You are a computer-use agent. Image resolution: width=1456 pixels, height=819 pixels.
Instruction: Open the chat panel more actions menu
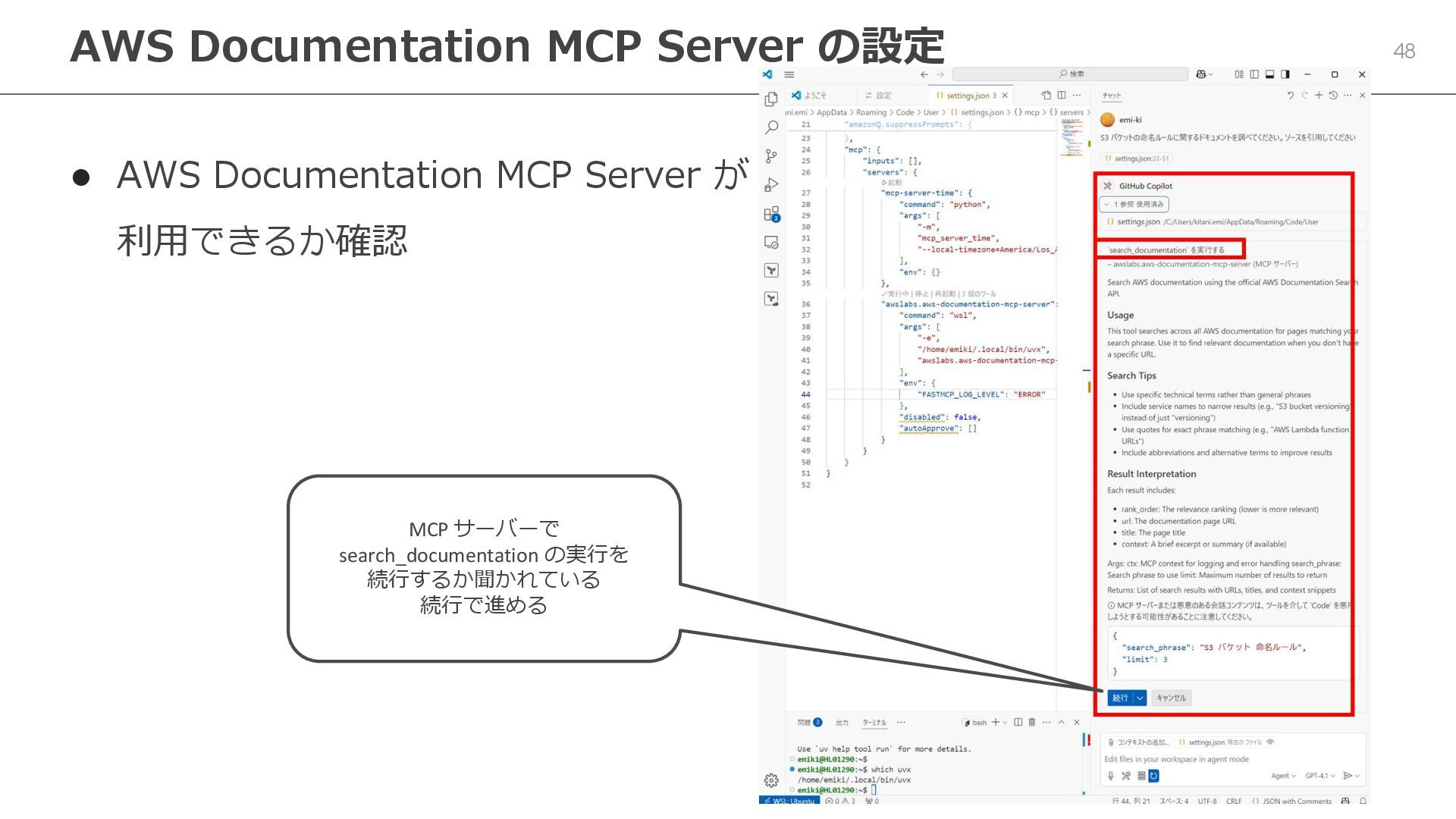point(1348,96)
